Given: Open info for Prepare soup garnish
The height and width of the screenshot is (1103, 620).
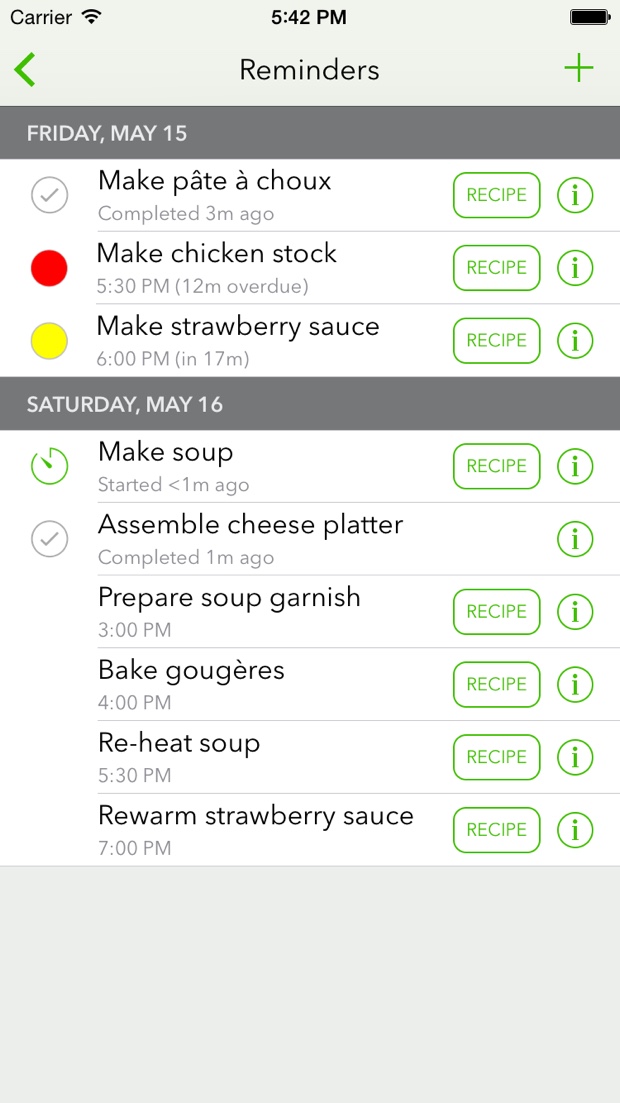Looking at the screenshot, I should (575, 612).
